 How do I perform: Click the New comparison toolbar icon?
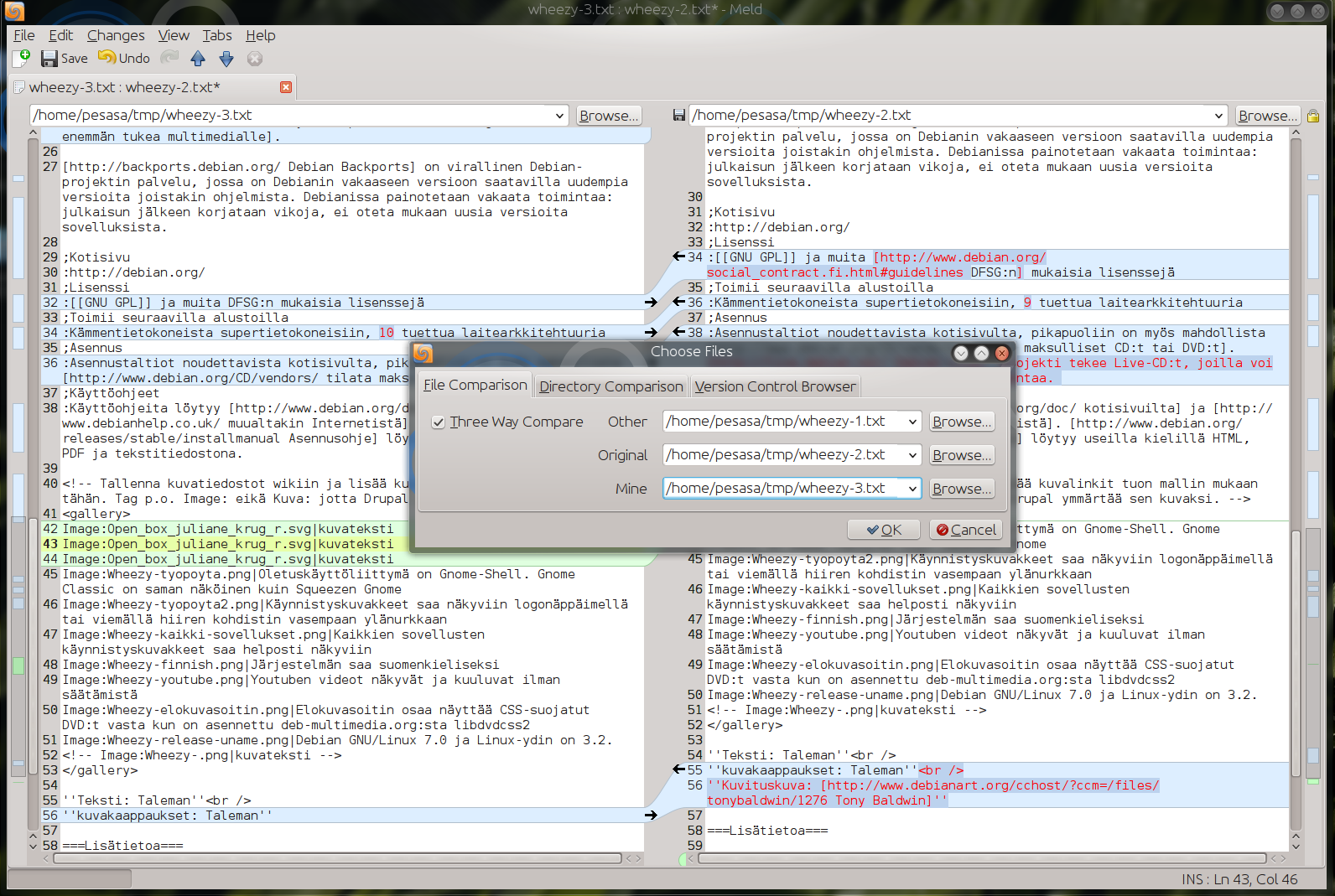tap(22, 58)
